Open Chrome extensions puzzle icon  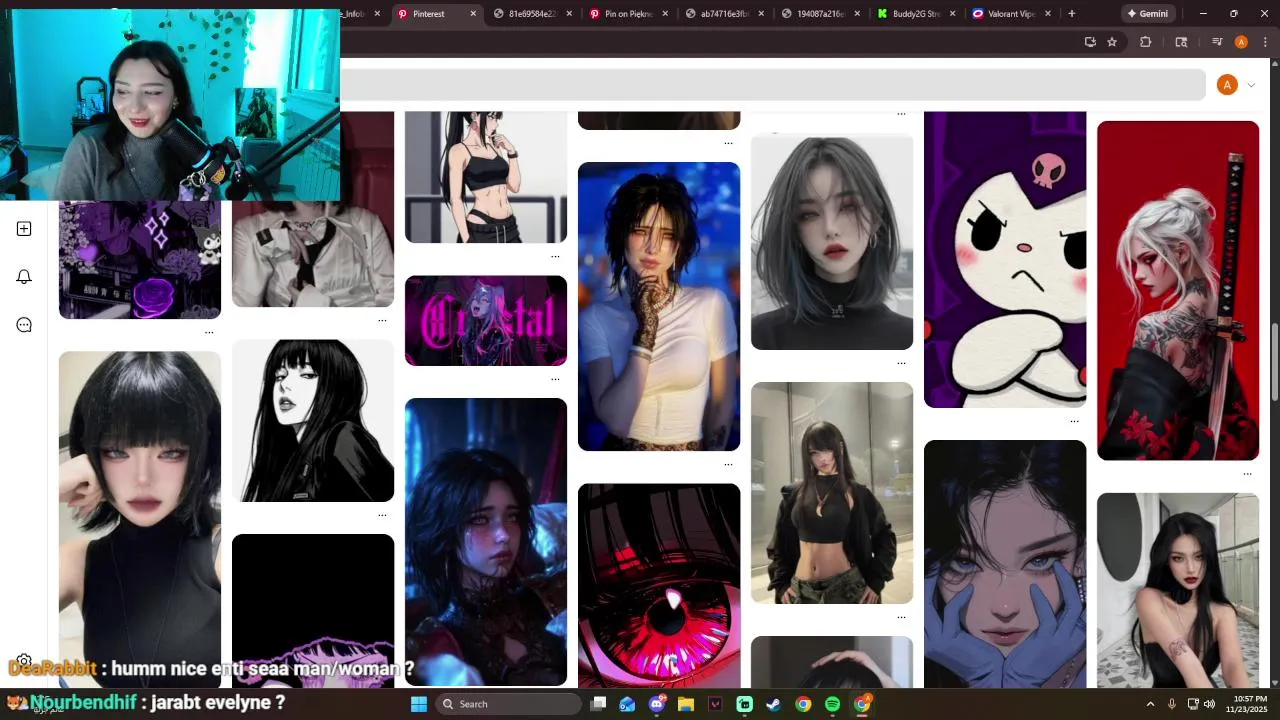click(x=1146, y=42)
